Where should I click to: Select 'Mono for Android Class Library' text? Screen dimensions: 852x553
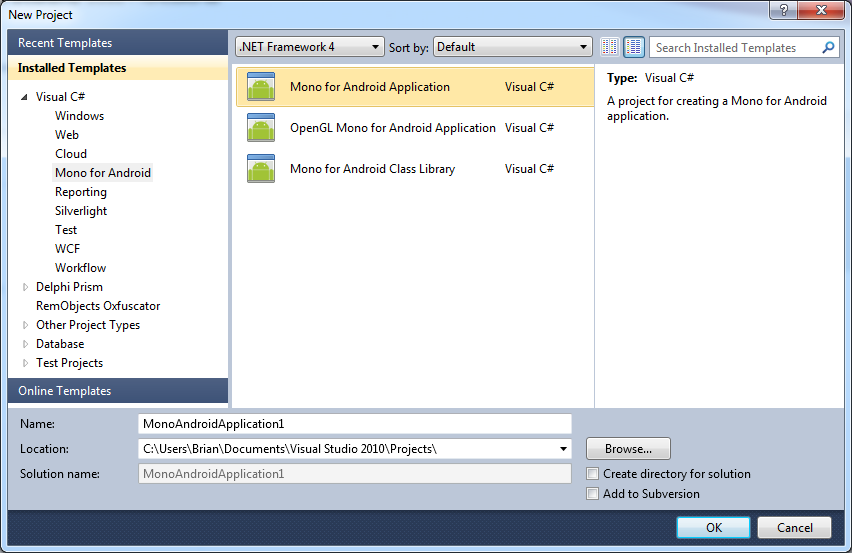tap(372, 169)
